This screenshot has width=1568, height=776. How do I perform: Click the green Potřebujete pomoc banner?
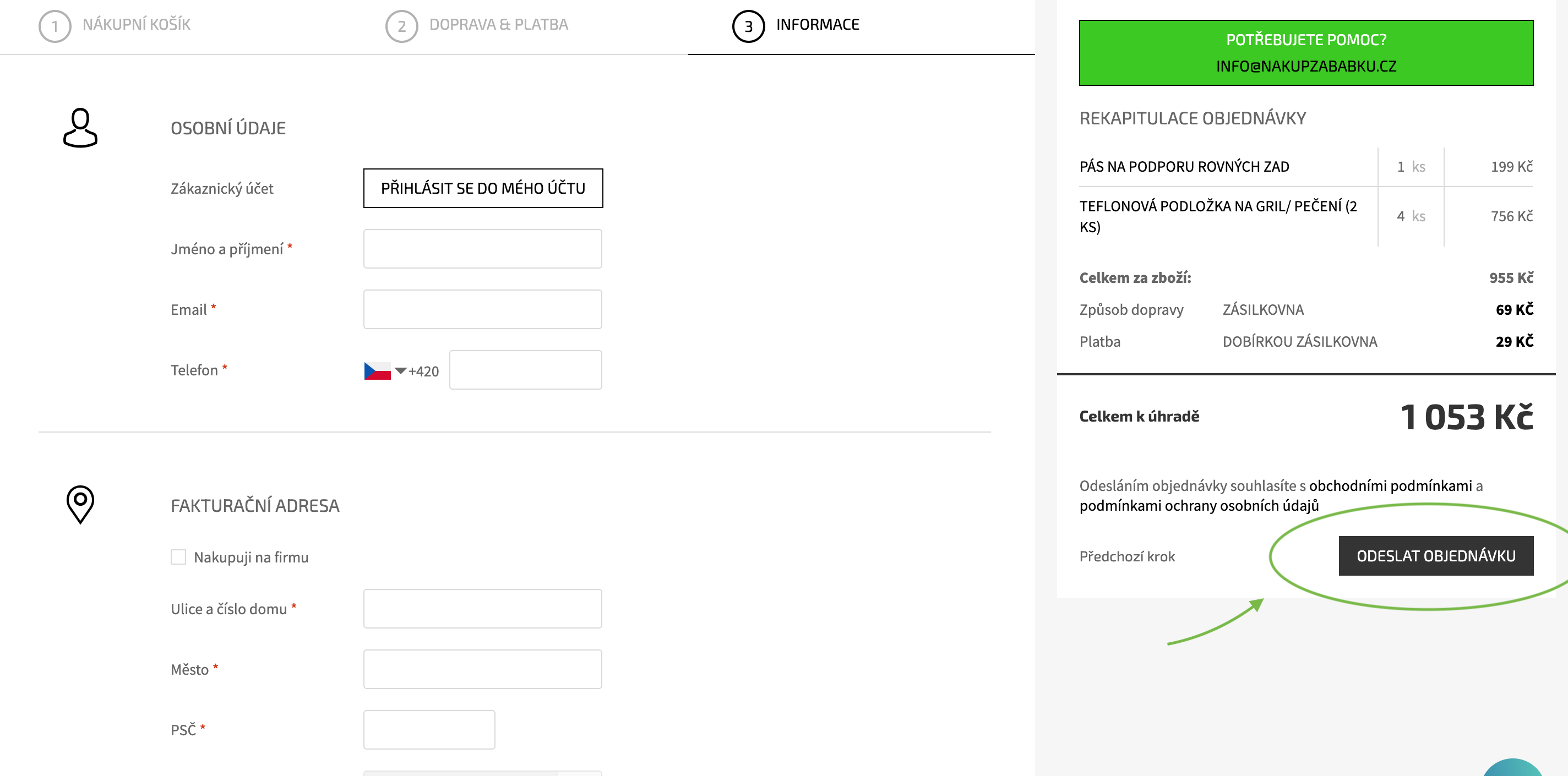(1305, 53)
